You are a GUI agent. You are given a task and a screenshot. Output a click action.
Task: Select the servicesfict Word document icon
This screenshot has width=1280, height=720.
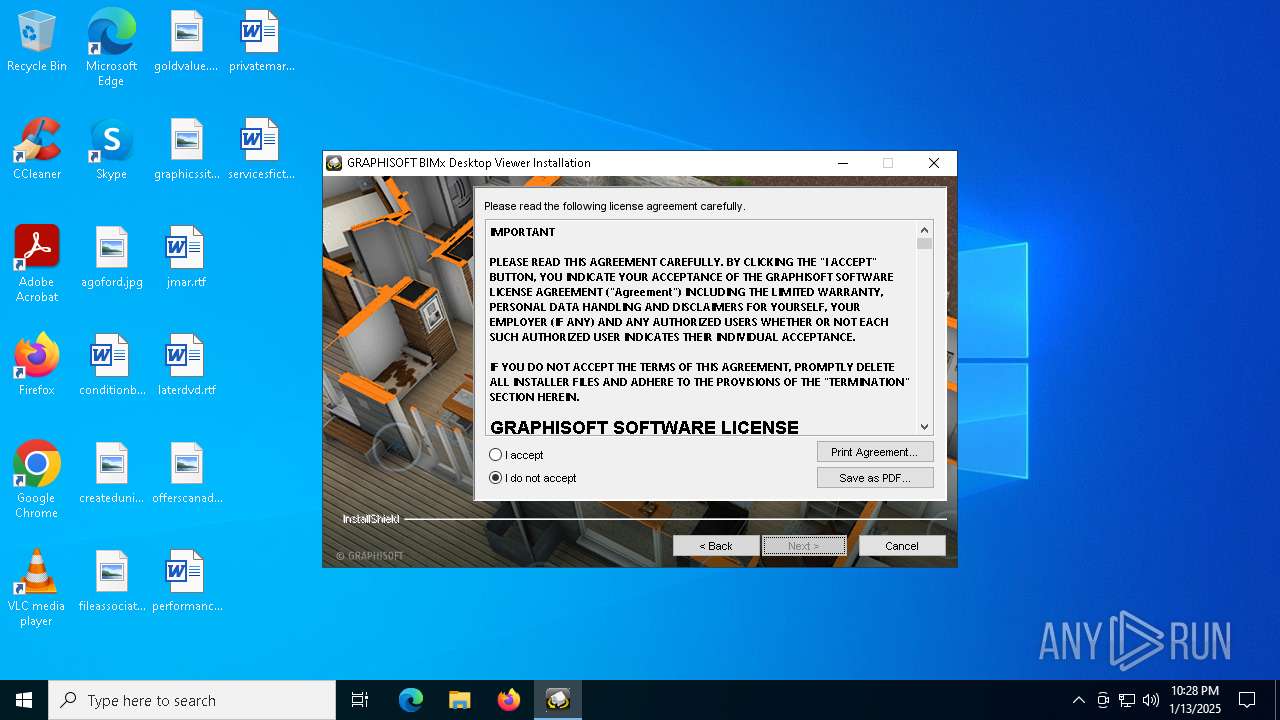261,150
